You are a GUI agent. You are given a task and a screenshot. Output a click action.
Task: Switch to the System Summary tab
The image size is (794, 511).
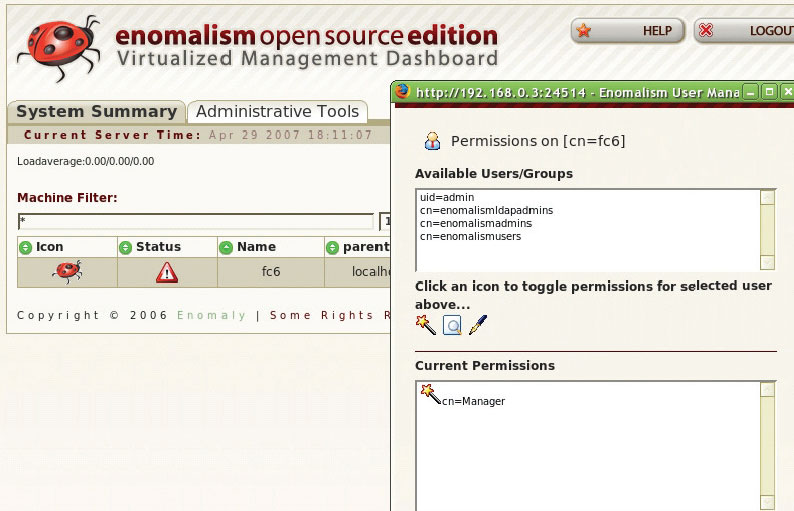coord(96,111)
